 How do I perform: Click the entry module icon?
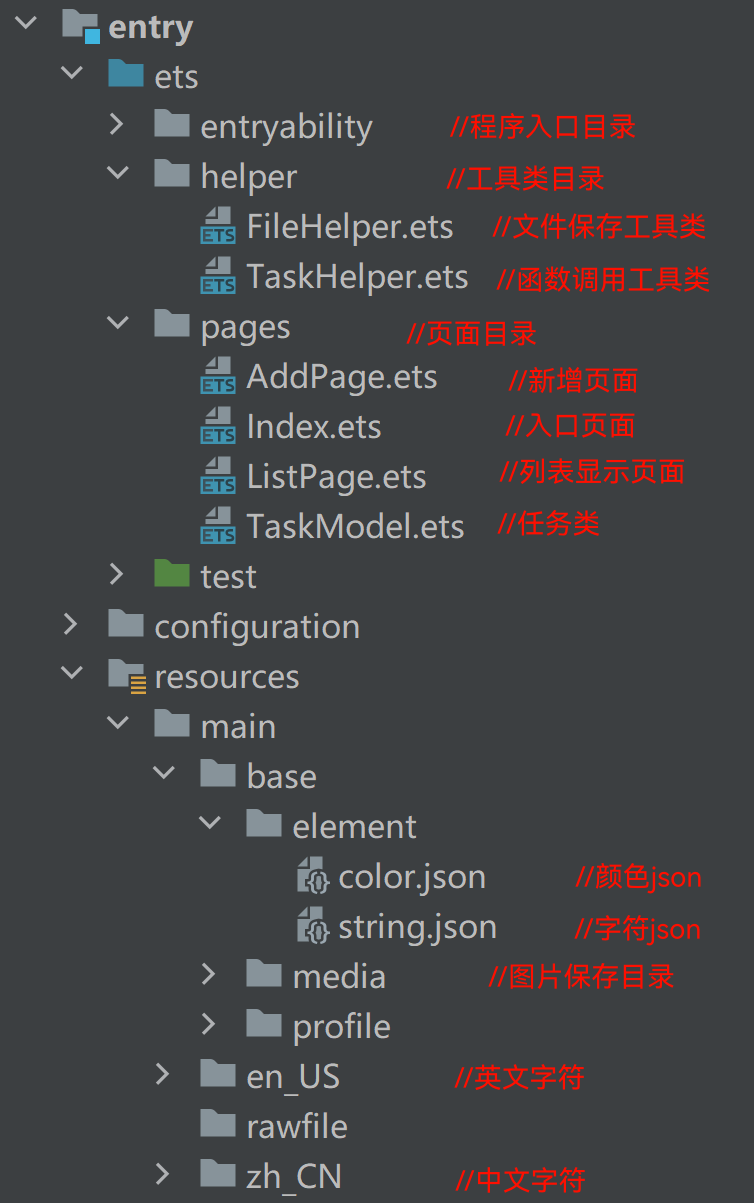coord(81,26)
